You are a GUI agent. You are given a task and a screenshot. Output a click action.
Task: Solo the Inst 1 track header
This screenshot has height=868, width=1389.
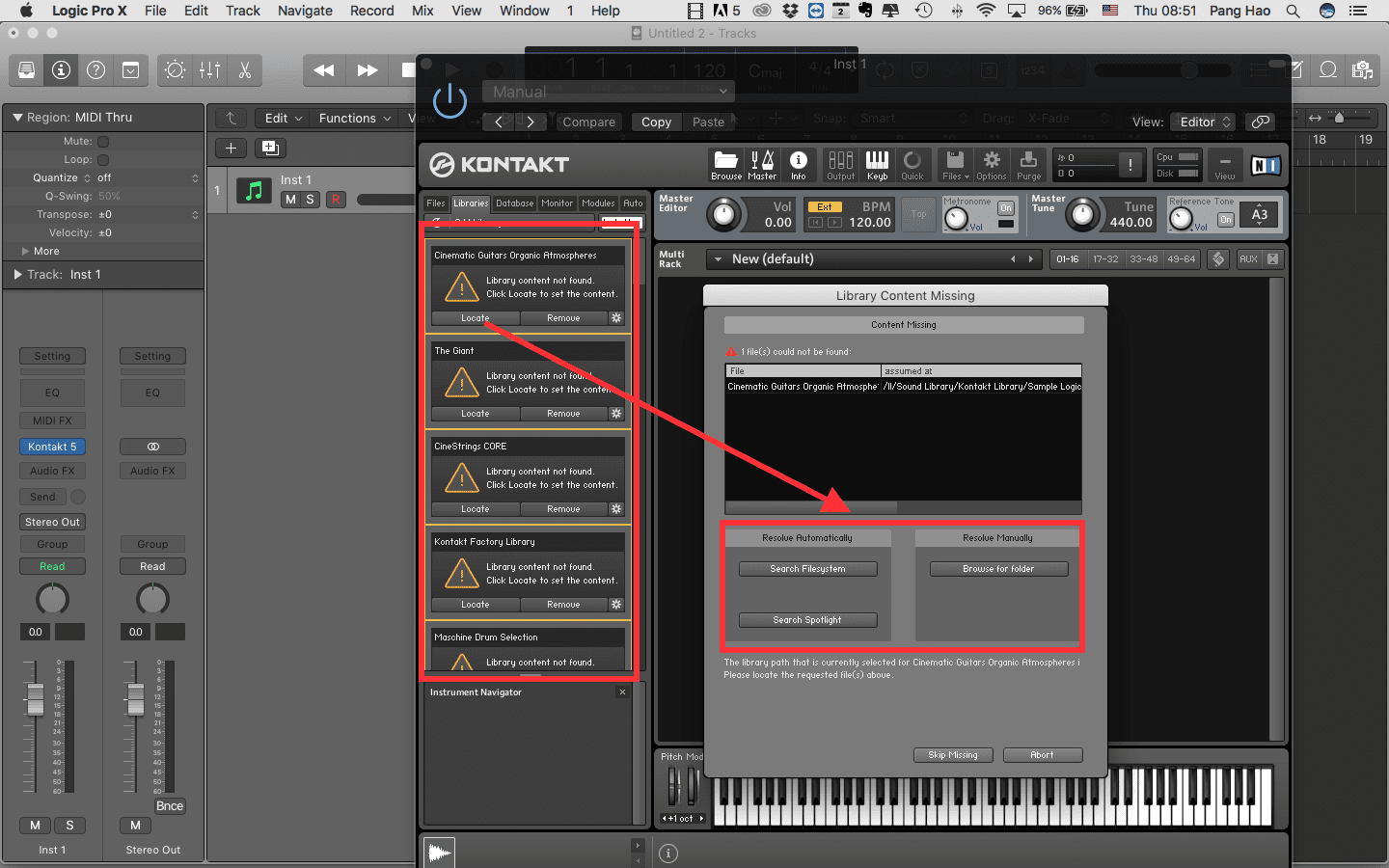point(310,200)
